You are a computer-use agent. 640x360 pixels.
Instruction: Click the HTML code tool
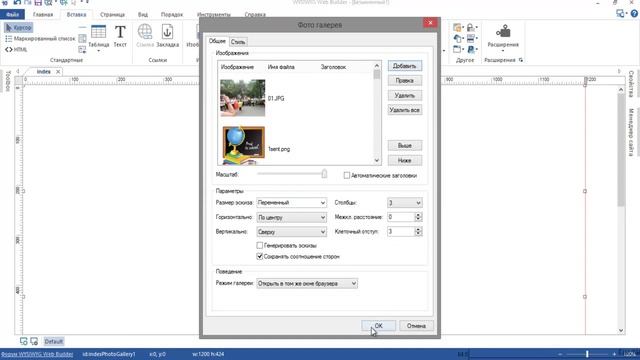point(16,49)
